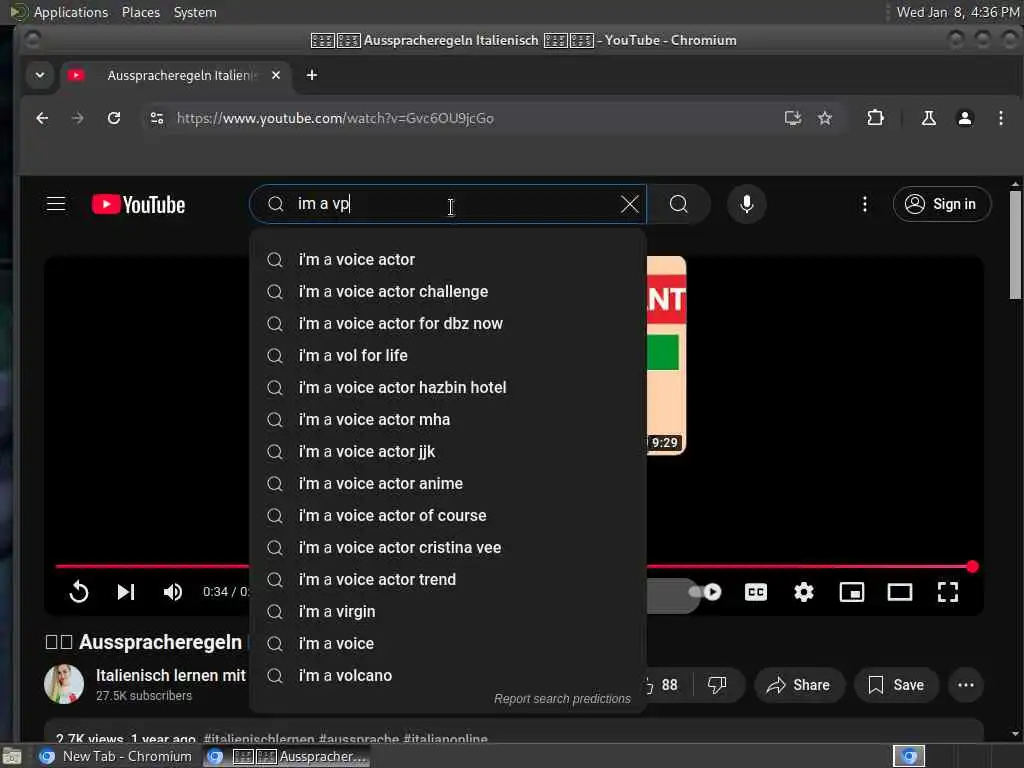1024x768 pixels.
Task: Open site information icon in address bar
Action: pos(157,118)
